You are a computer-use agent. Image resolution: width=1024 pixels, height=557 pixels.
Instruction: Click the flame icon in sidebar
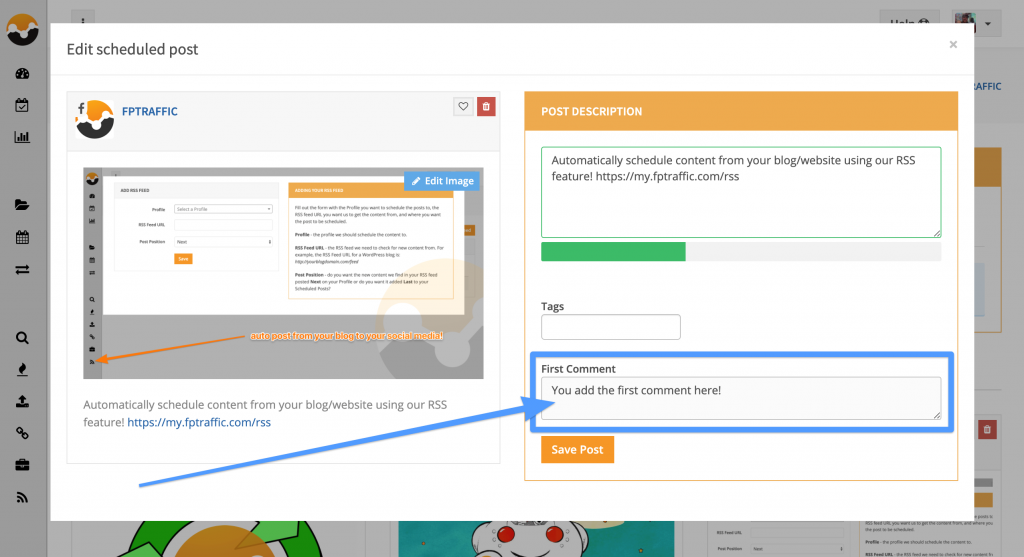pyautogui.click(x=22, y=370)
